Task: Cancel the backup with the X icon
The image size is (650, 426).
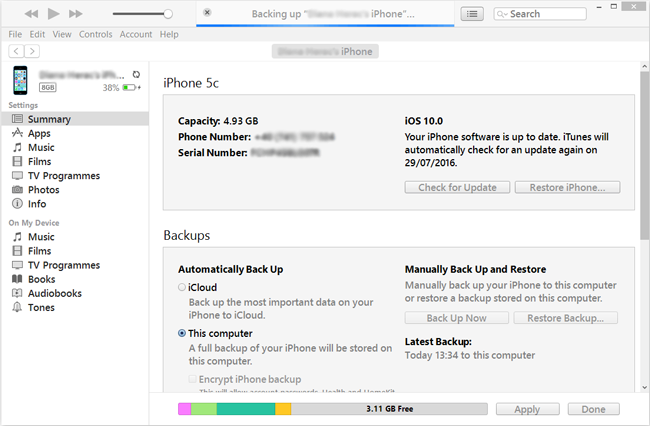Action: (x=207, y=12)
